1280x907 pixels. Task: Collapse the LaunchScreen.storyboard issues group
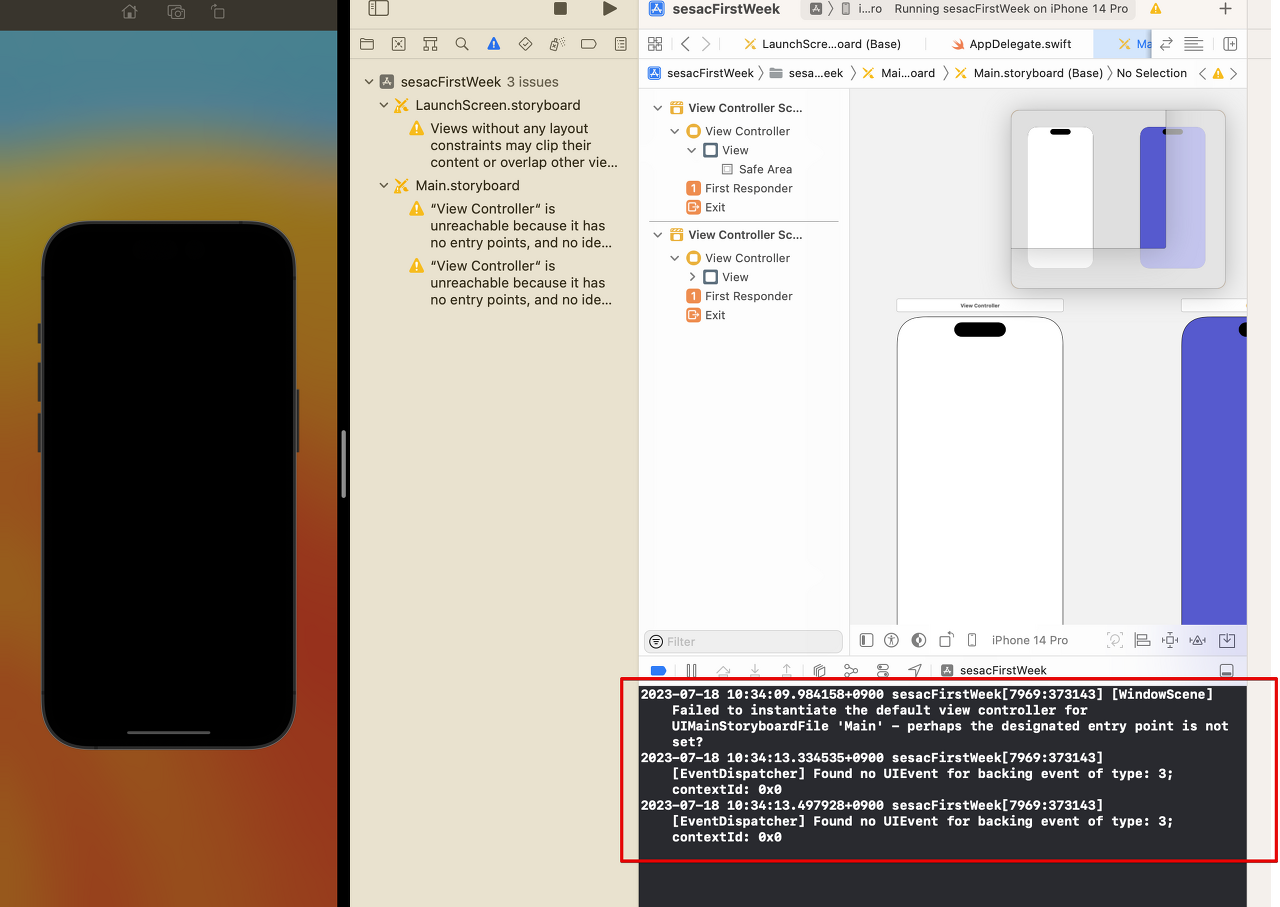click(x=383, y=105)
